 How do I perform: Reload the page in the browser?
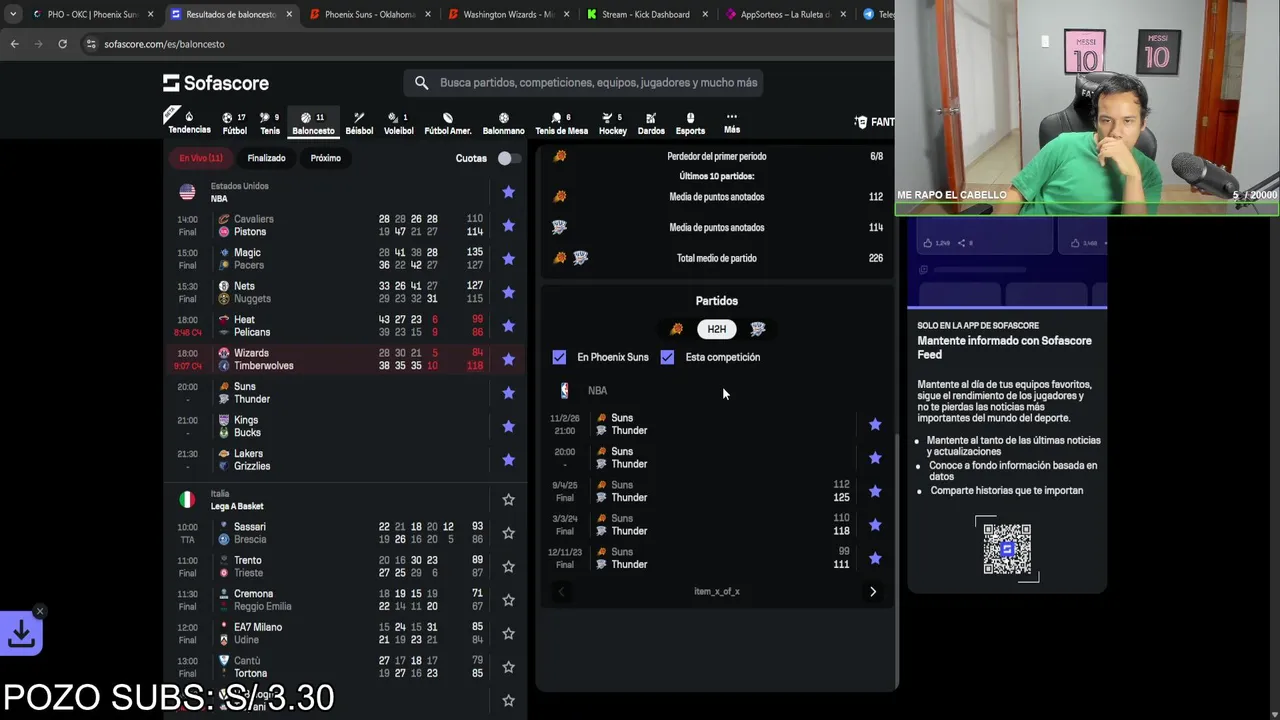[62, 44]
